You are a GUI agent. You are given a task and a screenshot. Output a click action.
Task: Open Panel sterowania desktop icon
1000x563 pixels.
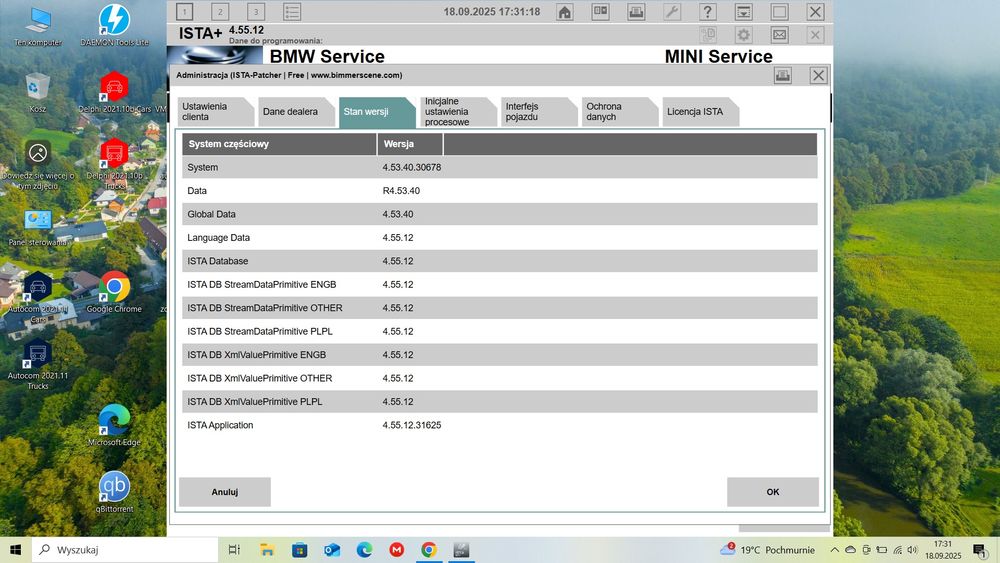[38, 228]
